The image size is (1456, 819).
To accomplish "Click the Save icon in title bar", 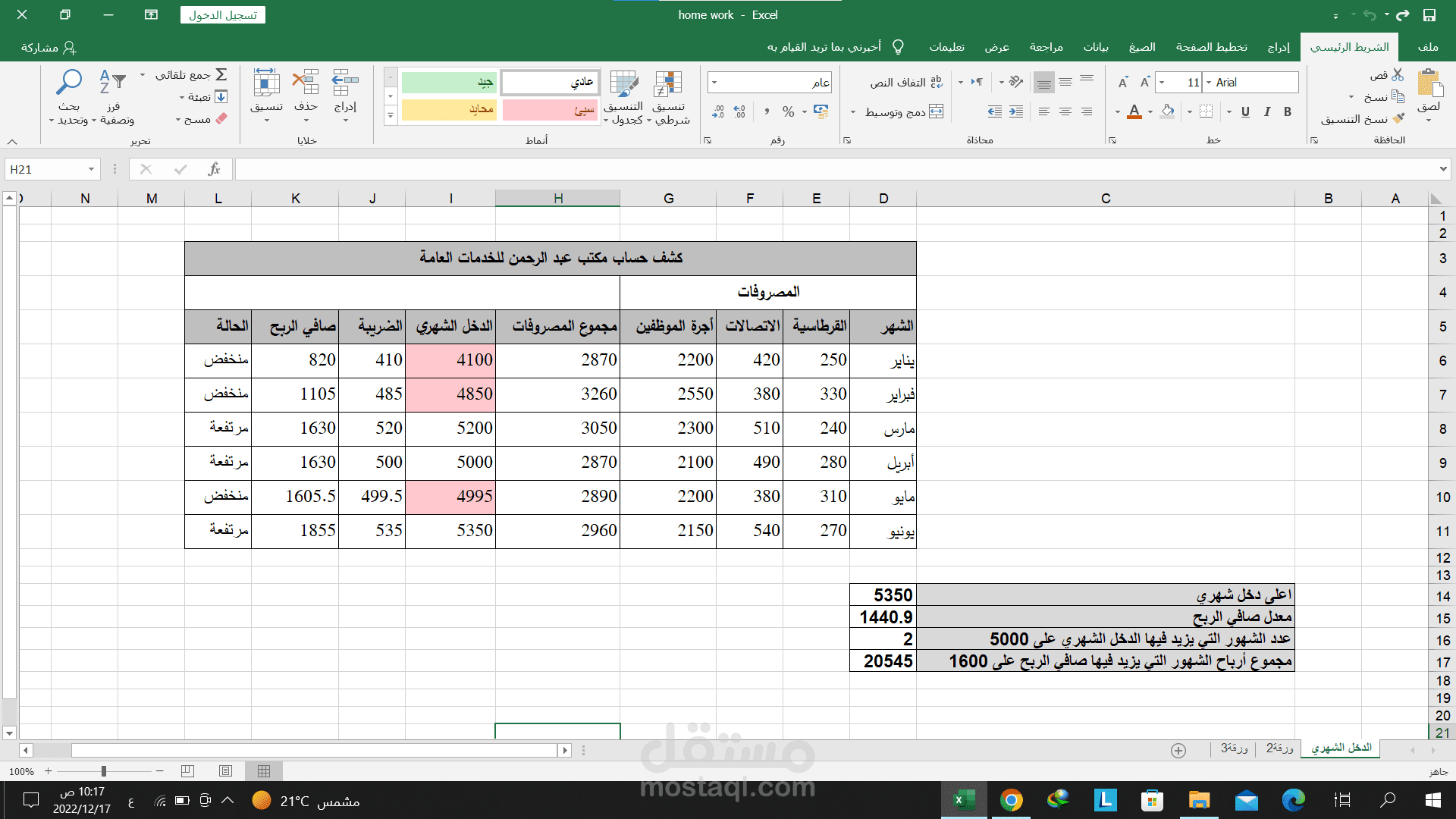I will (1429, 15).
